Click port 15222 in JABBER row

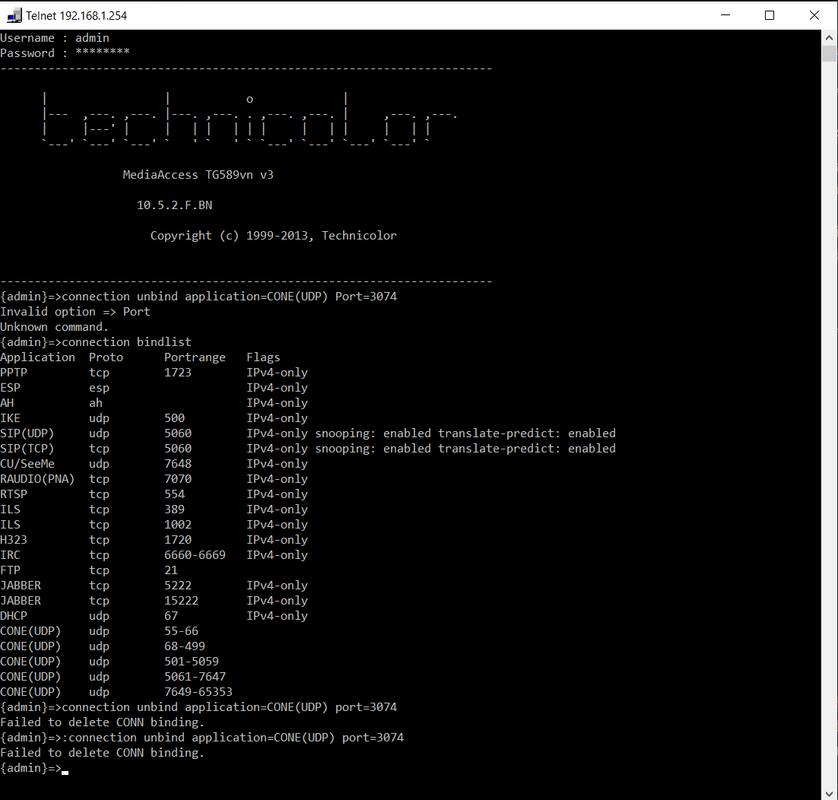181,601
